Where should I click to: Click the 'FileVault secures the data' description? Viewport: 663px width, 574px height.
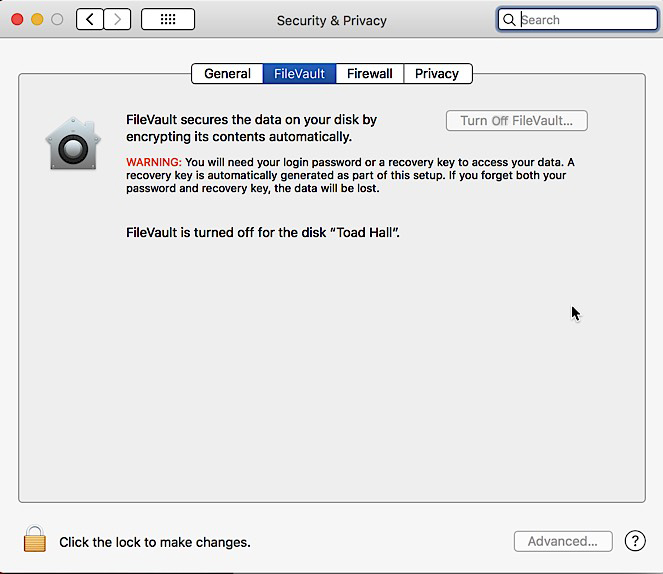[x=251, y=128]
